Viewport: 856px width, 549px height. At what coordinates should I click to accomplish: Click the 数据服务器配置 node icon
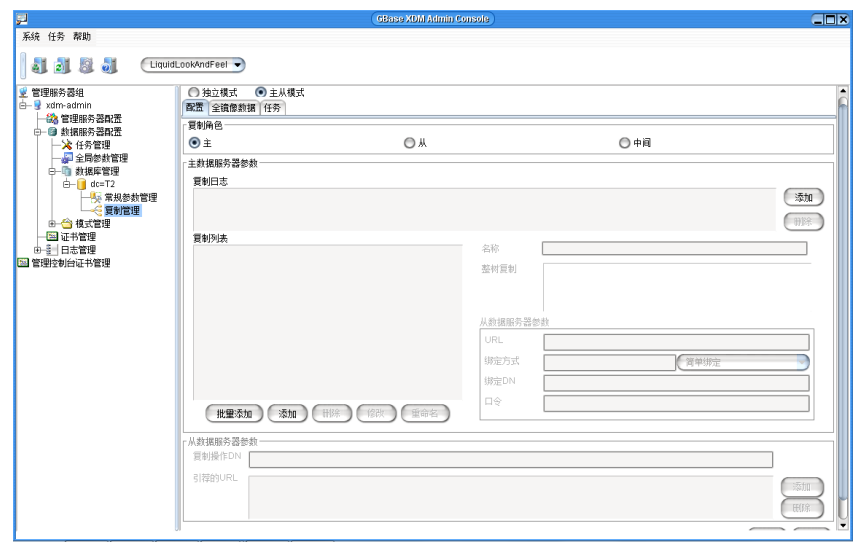[52, 132]
